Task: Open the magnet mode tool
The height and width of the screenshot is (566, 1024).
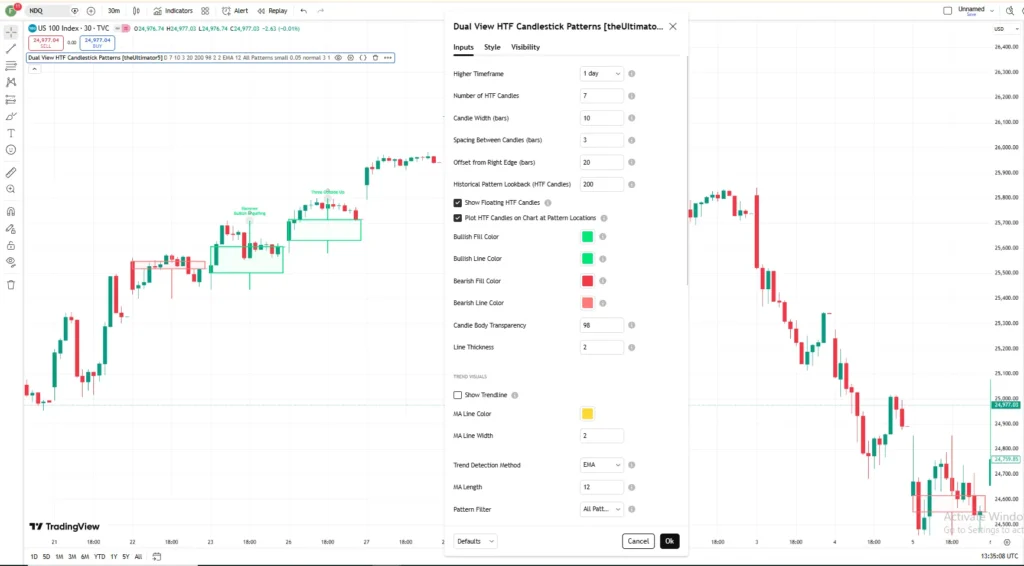Action: click(11, 212)
